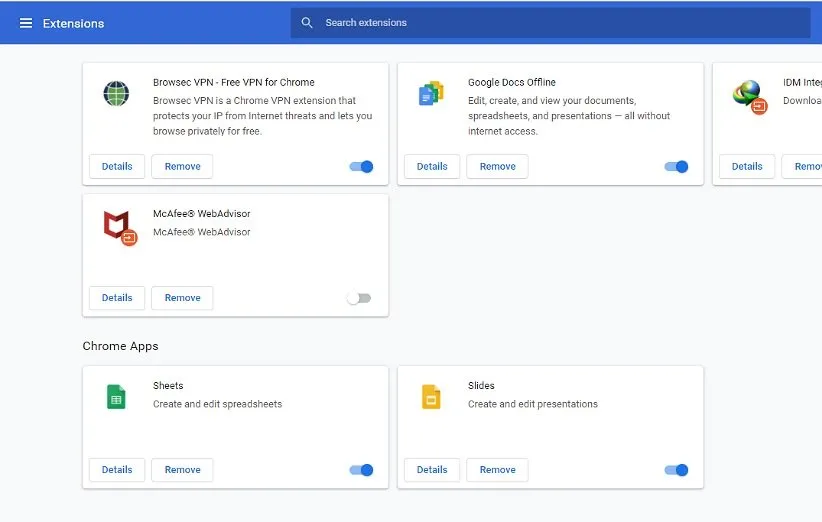Click the IDM Integration extension icon
The image size is (822, 522).
[x=747, y=94]
